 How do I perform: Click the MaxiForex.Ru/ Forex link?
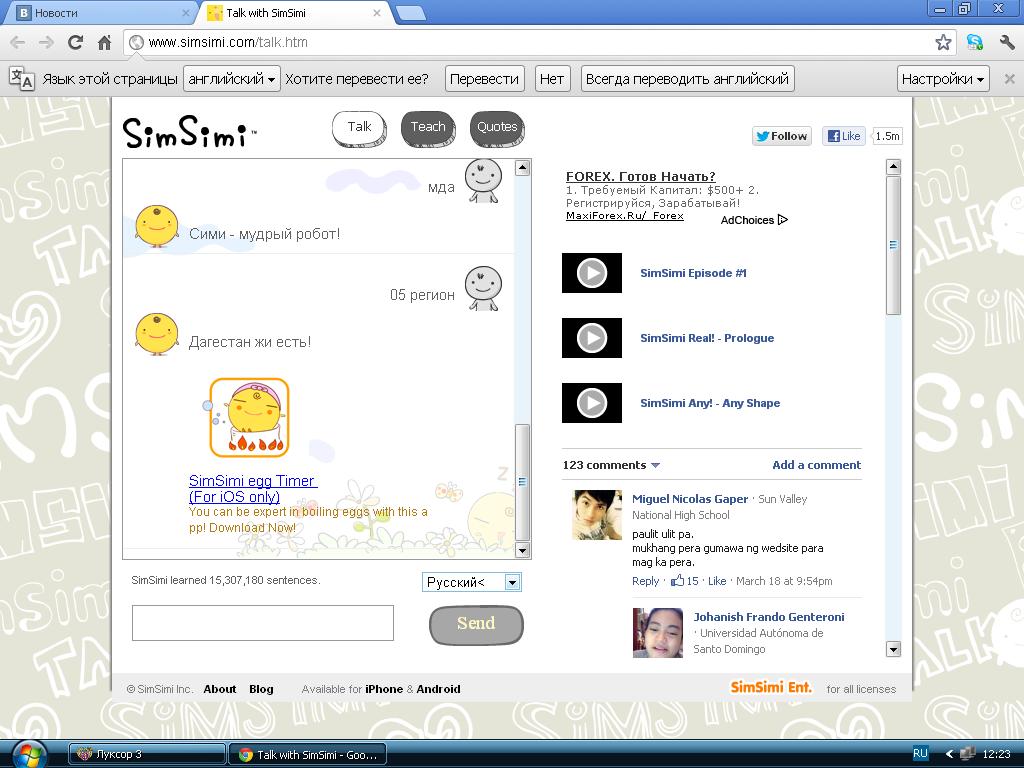click(x=624, y=216)
